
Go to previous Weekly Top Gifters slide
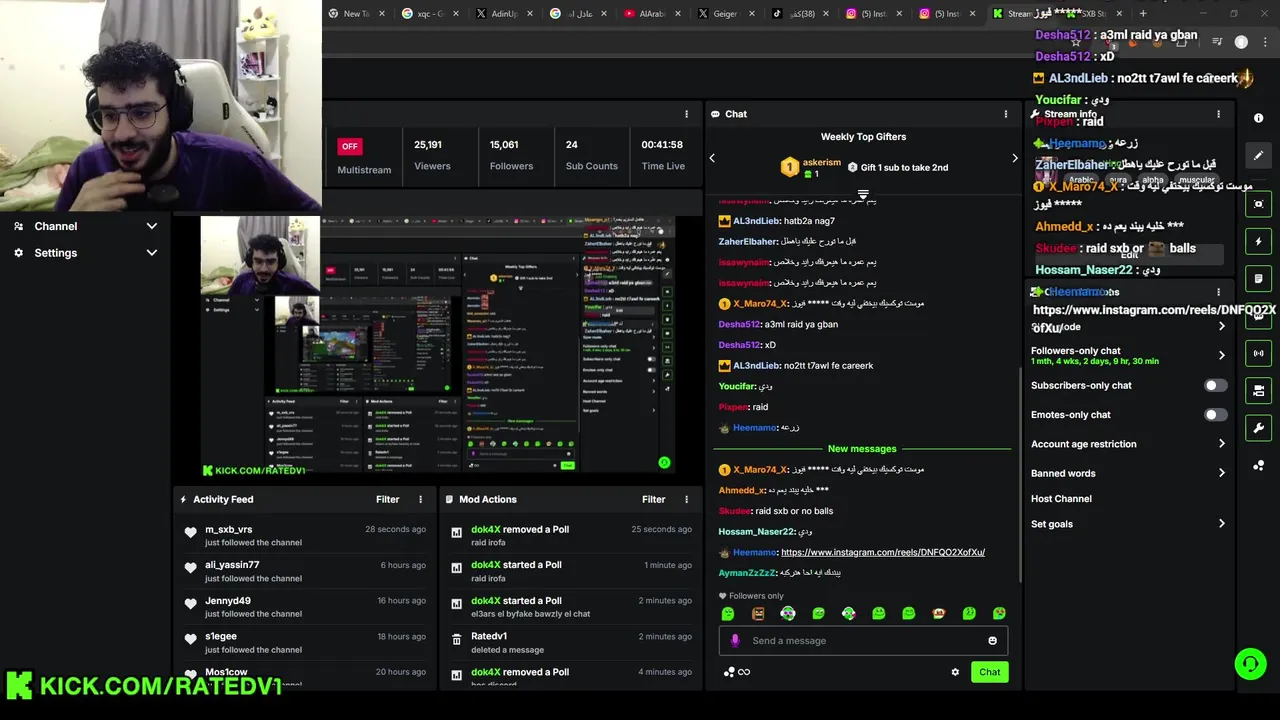712,158
